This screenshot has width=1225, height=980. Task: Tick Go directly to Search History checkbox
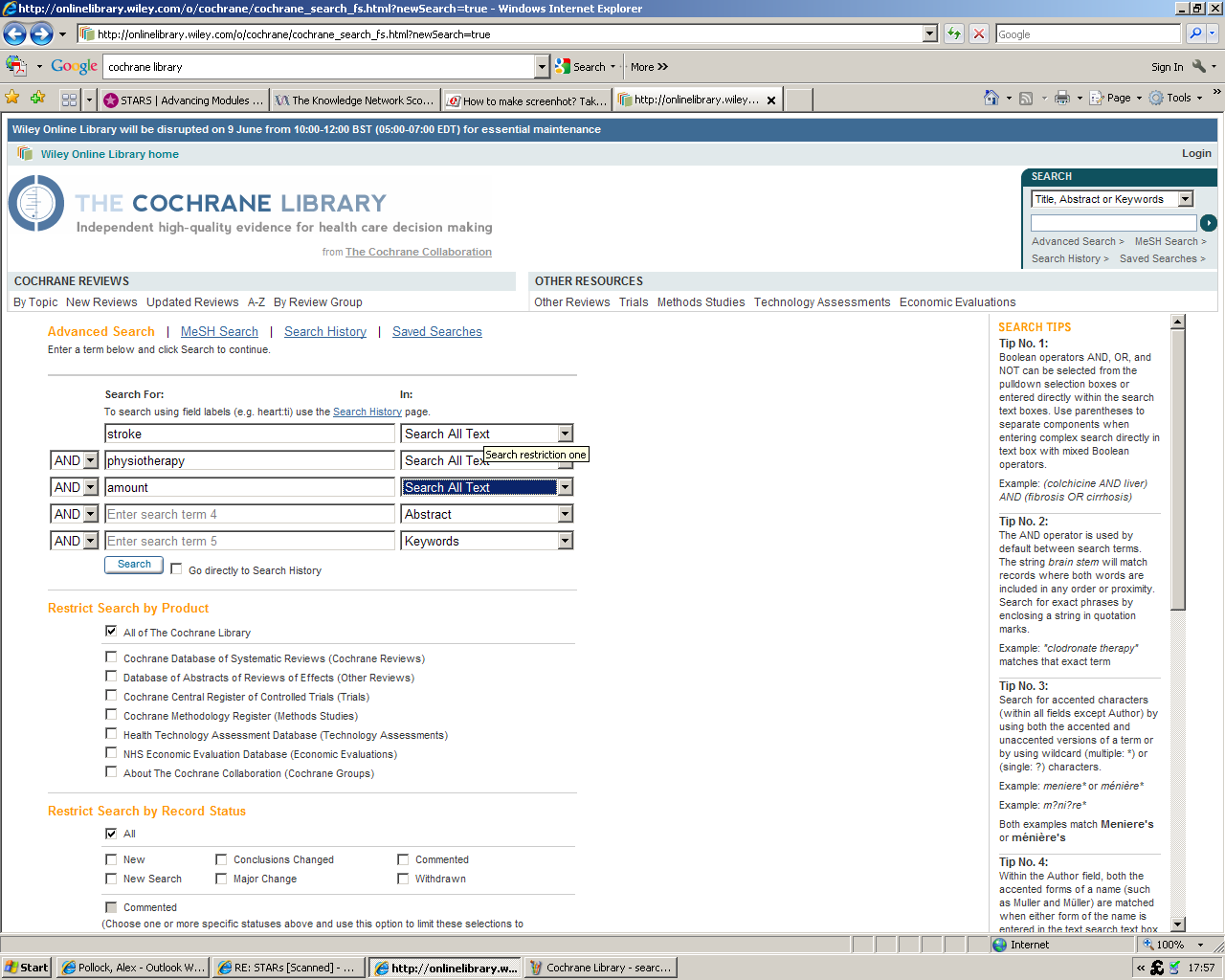176,568
